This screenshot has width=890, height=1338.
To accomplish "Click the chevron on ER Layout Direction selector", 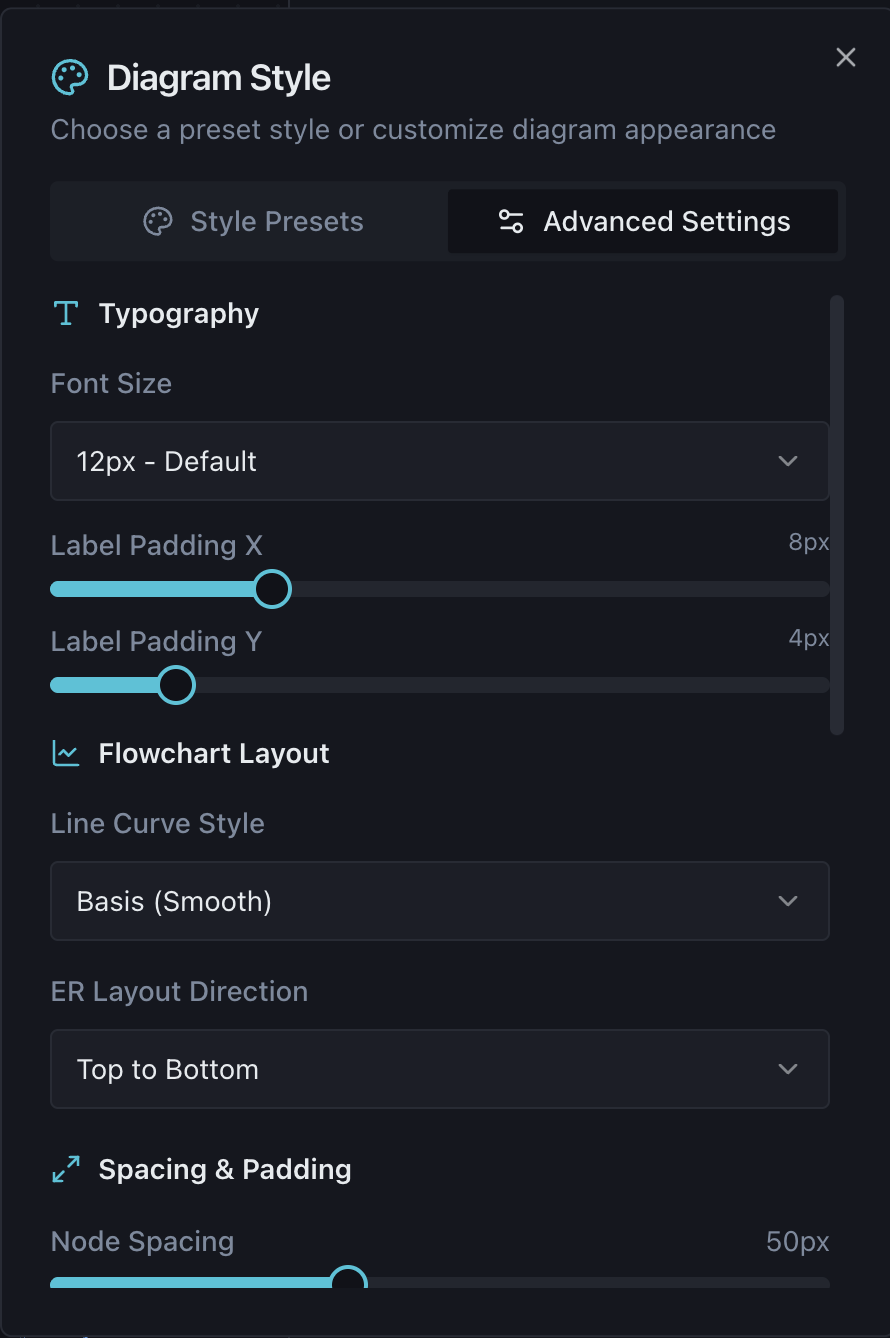I will pos(788,1068).
